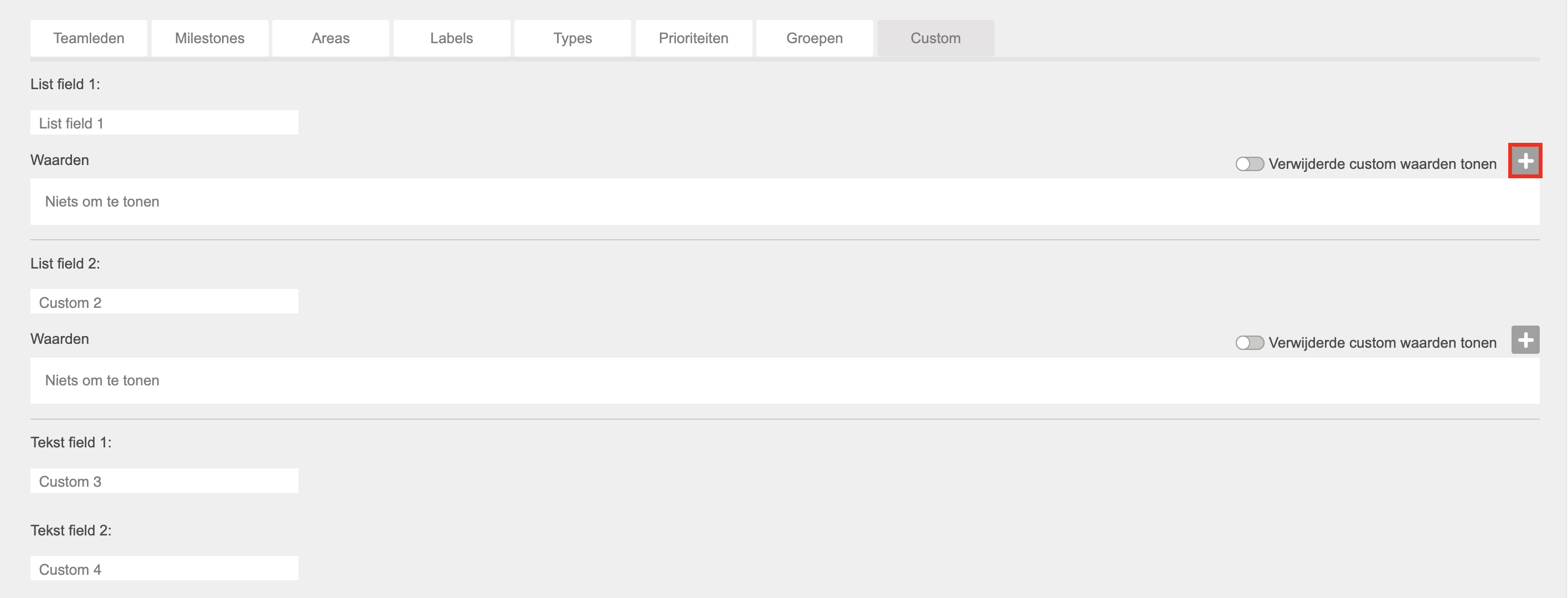Screen dimensions: 1568x598
Task: Open the Groepen tab
Action: [x=814, y=38]
